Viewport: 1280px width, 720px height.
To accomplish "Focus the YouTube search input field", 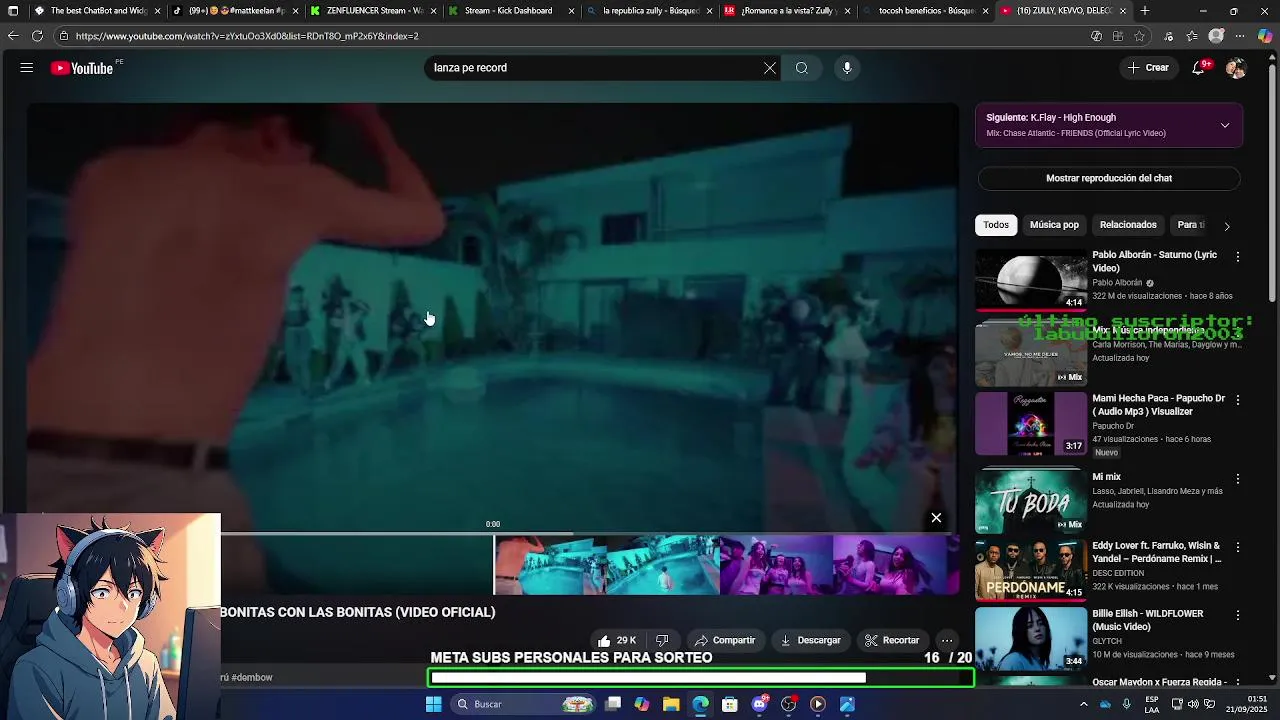I will tap(596, 68).
